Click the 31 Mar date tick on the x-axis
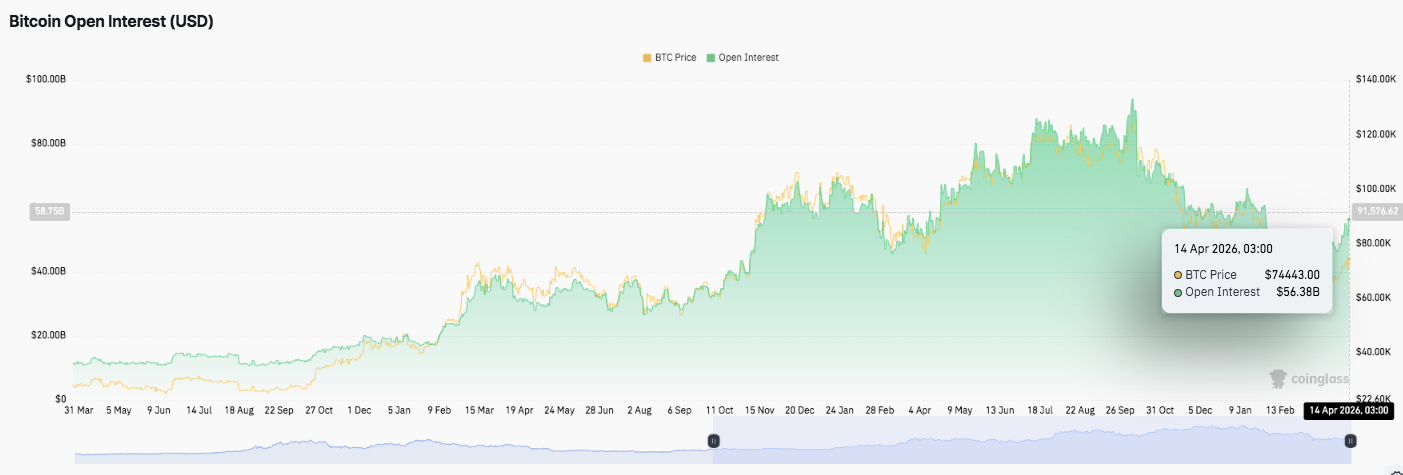 [x=78, y=410]
